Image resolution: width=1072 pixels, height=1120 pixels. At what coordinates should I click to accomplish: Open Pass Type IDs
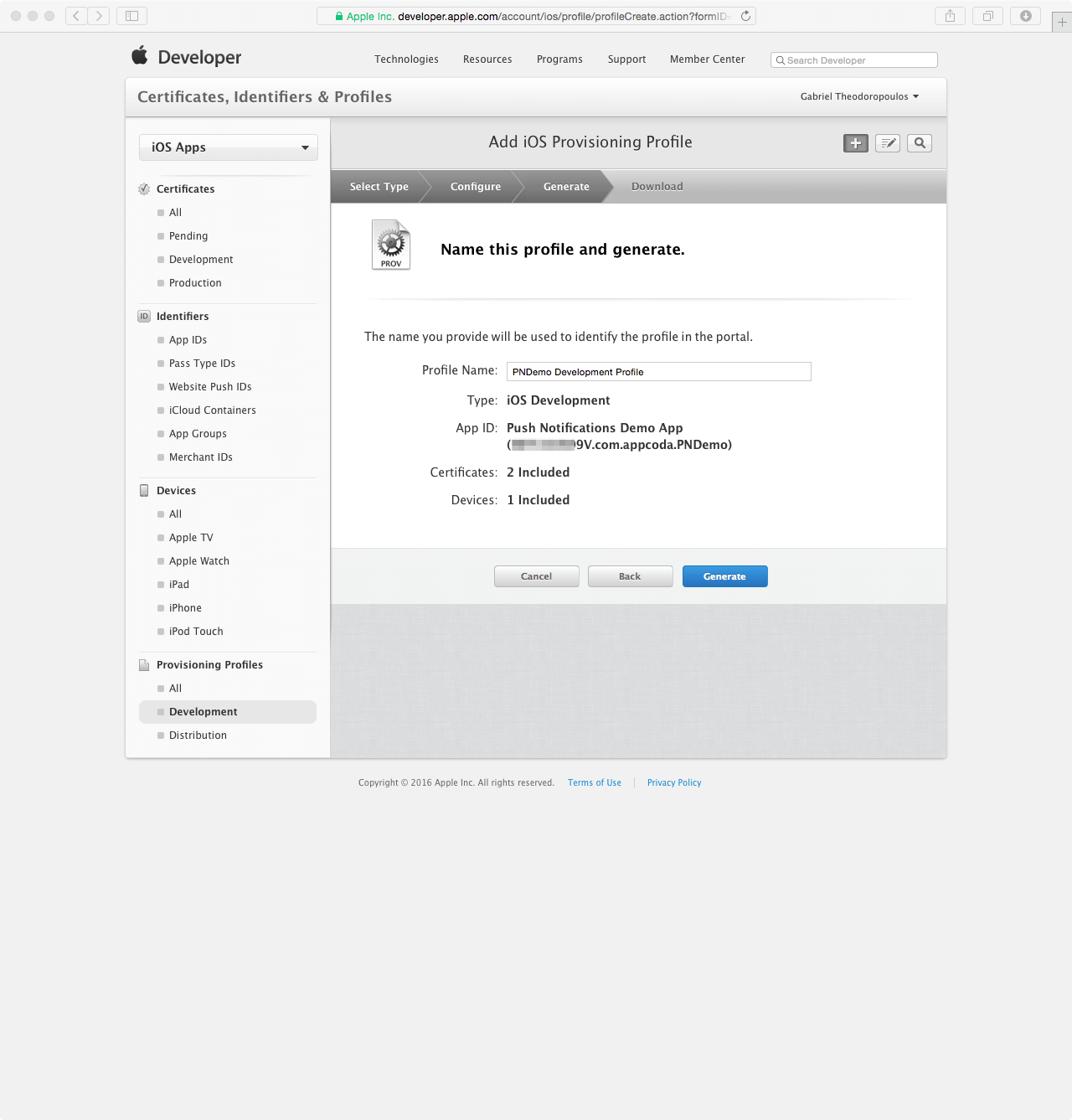[x=202, y=364]
